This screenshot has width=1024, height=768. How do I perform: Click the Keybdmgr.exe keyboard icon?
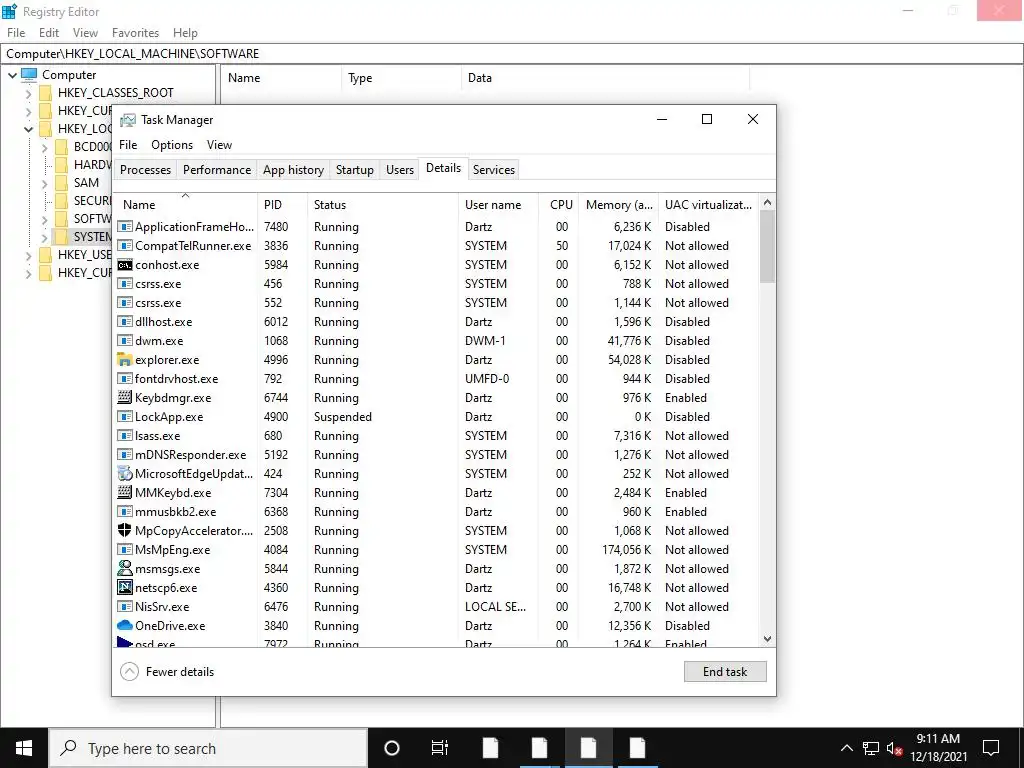click(x=125, y=398)
